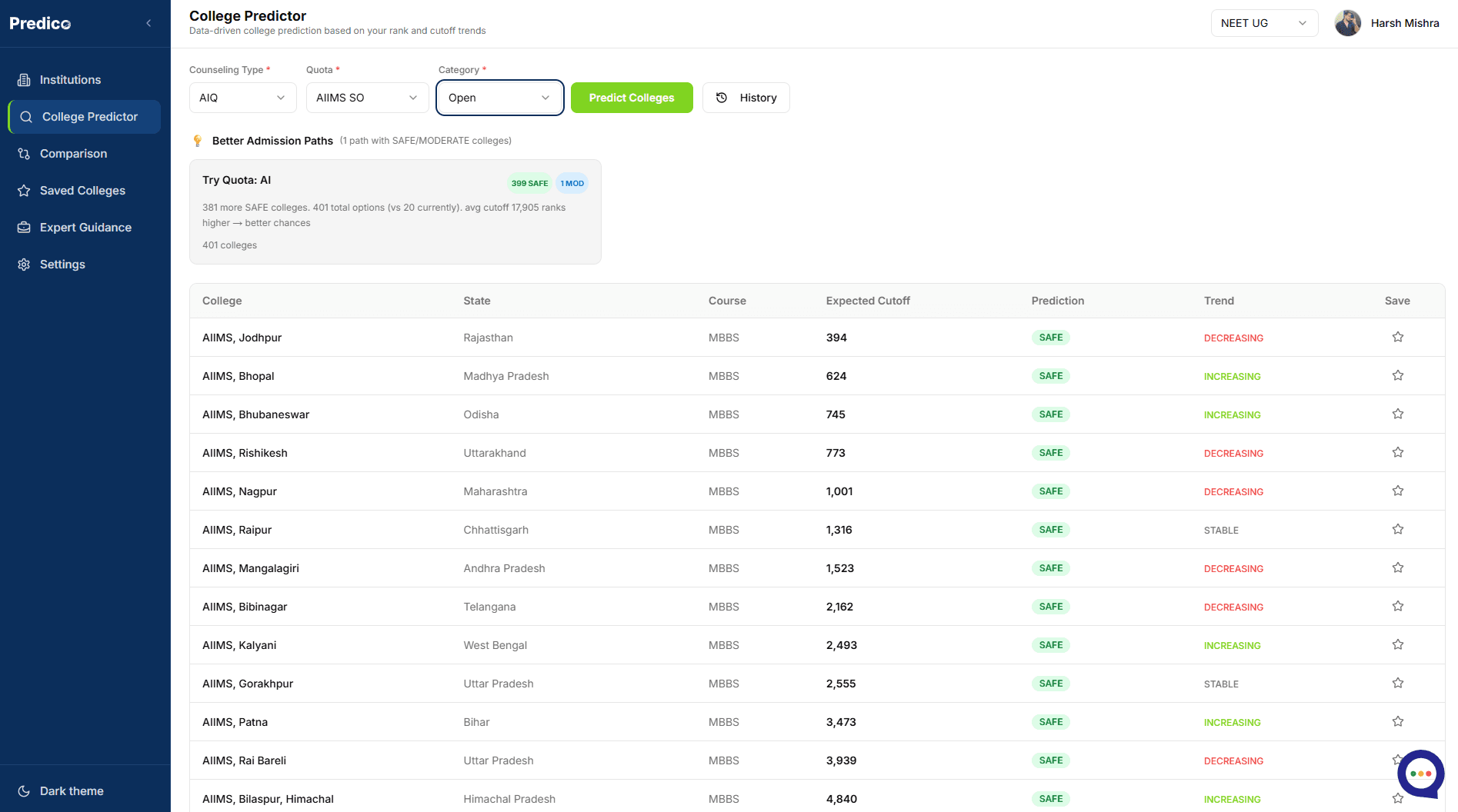Click Telangana state cell
Screen dimensions: 1458x812
tap(489, 607)
